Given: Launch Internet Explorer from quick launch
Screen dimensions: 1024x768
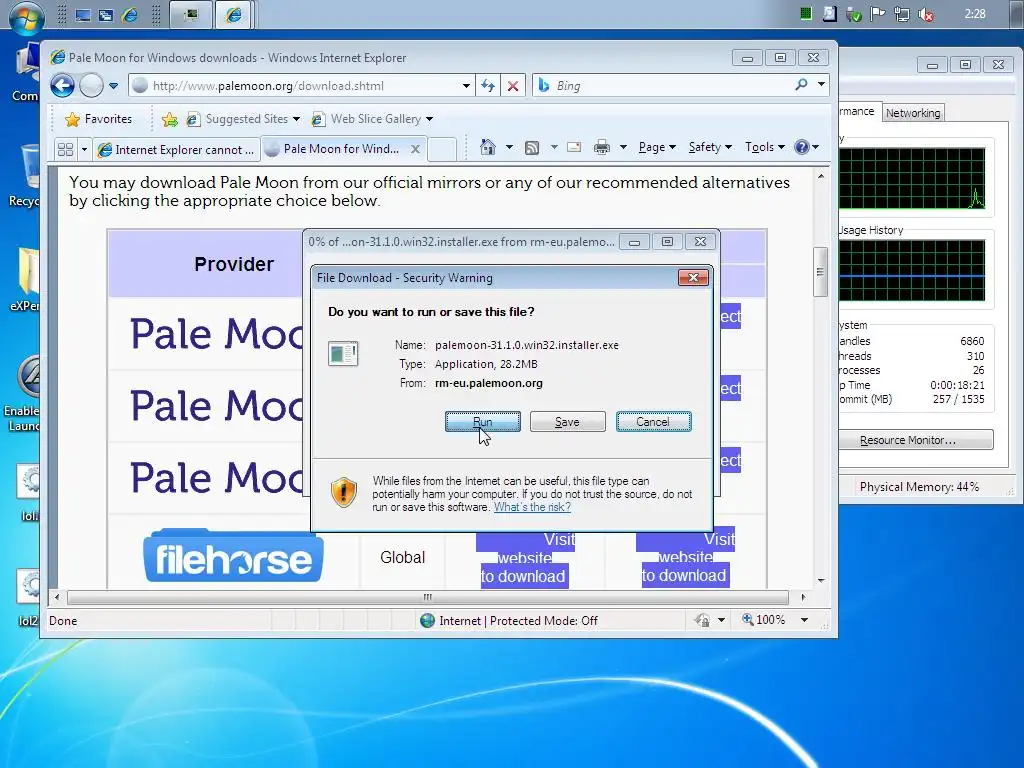Looking at the screenshot, I should click(x=130, y=15).
